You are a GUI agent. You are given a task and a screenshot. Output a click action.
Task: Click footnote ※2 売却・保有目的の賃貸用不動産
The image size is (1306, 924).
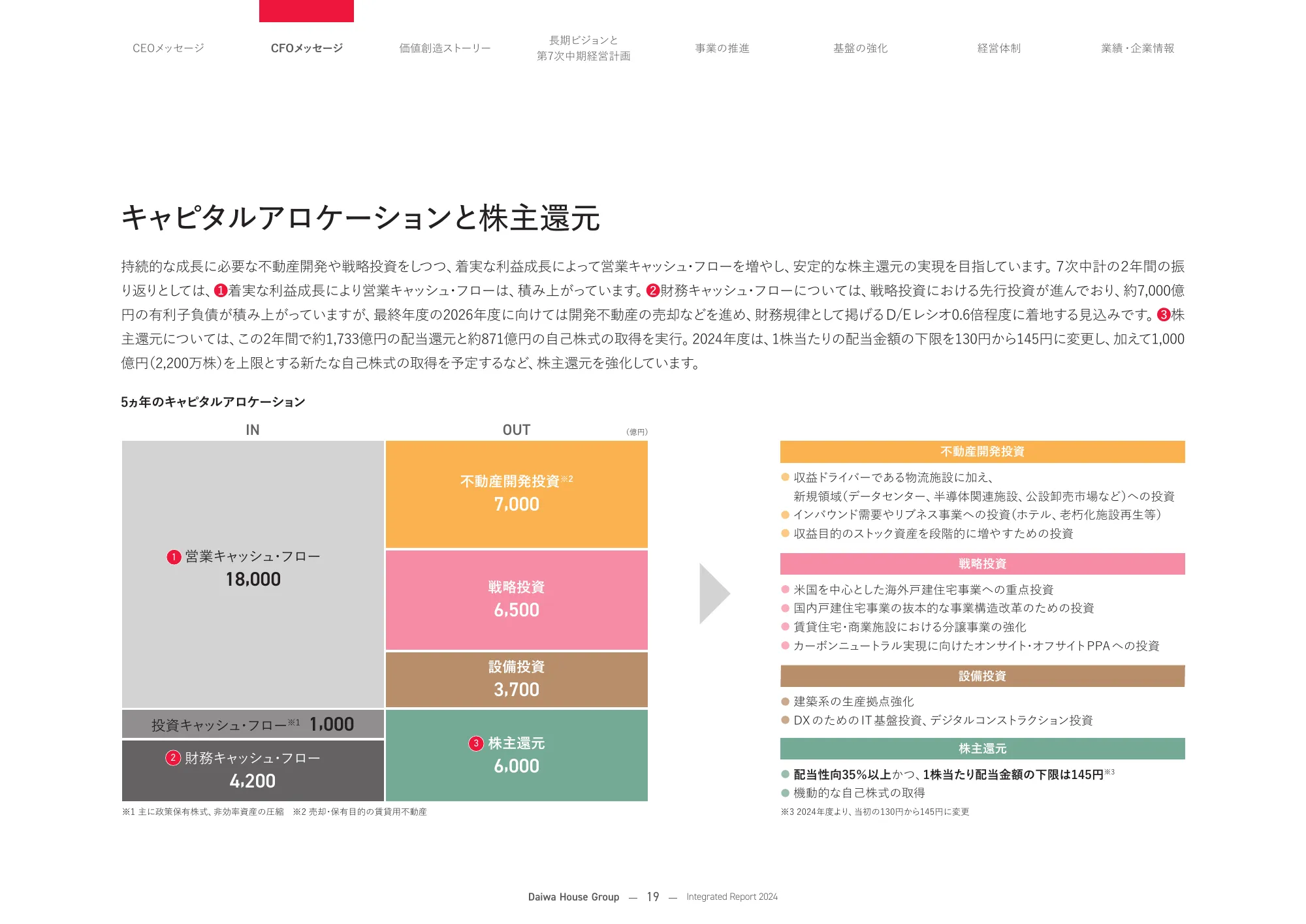tap(360, 812)
